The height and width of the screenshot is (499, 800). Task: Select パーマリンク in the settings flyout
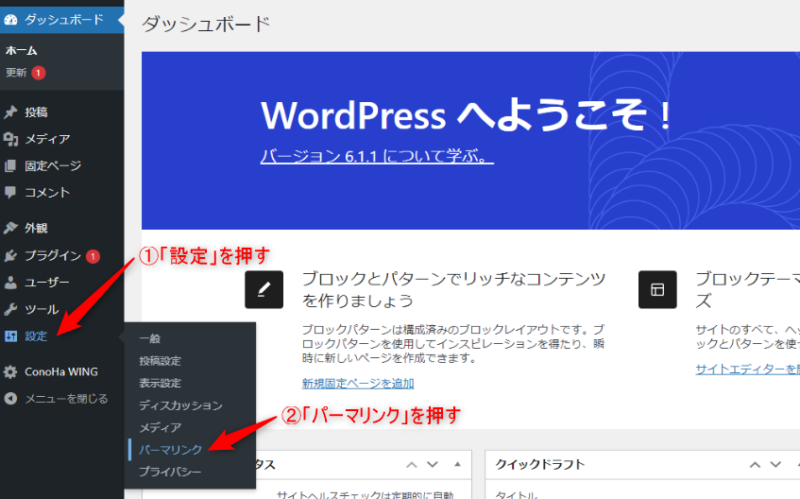tap(170, 450)
